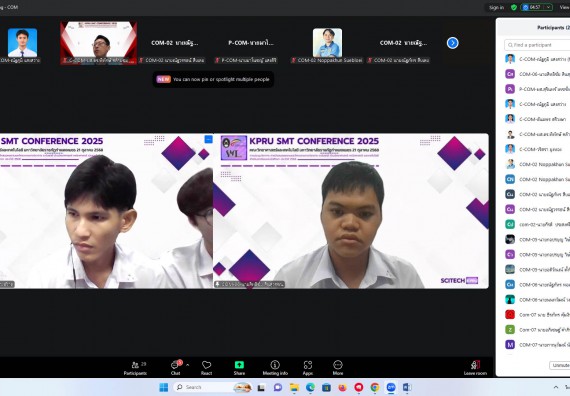Open File Explorer from the taskbar

(x=294, y=388)
